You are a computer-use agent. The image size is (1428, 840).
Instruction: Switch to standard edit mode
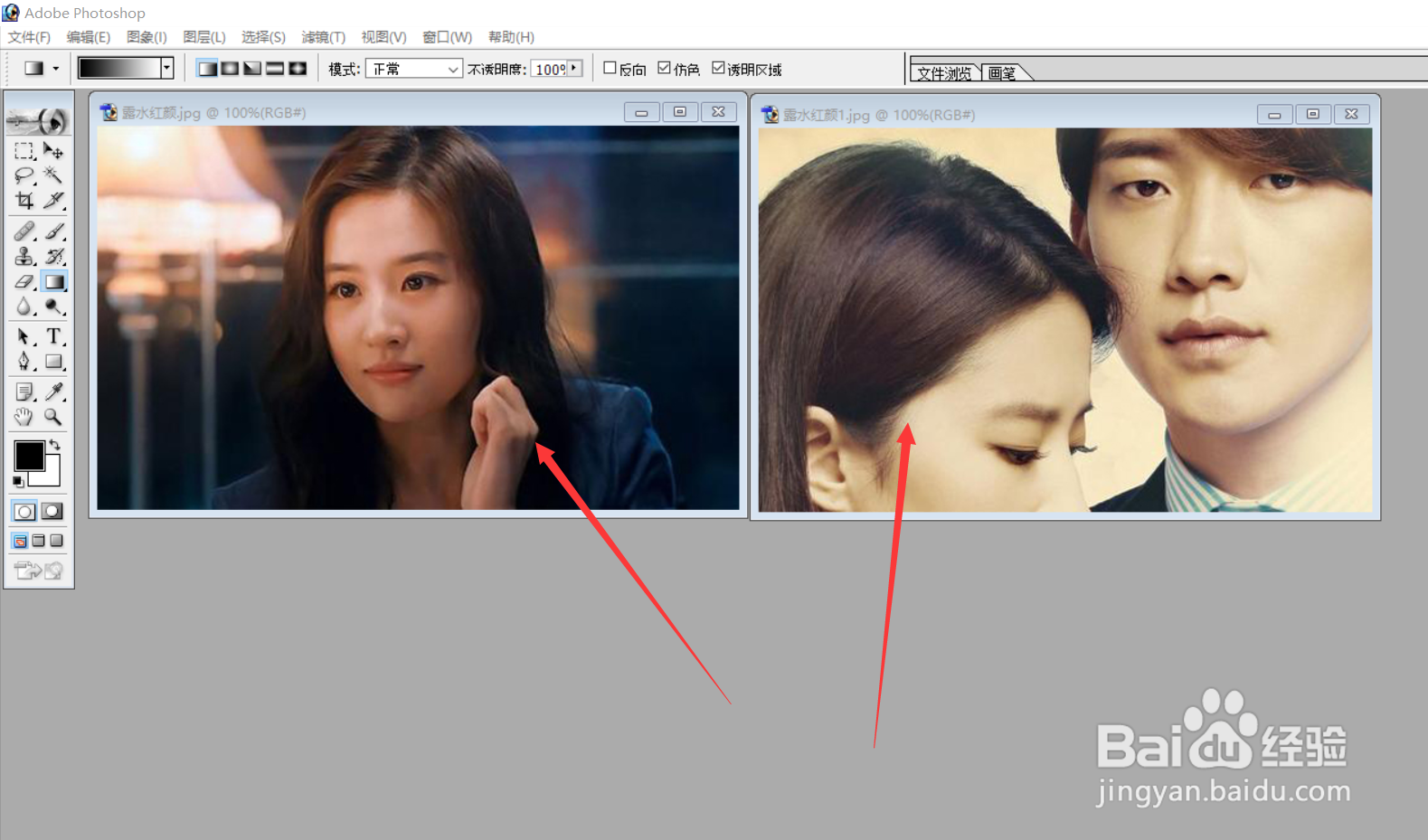24,511
